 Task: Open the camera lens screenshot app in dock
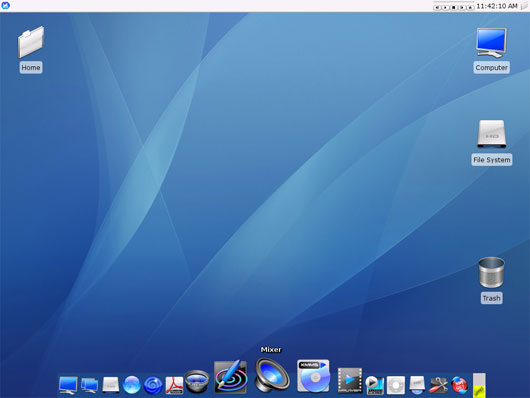[197, 381]
